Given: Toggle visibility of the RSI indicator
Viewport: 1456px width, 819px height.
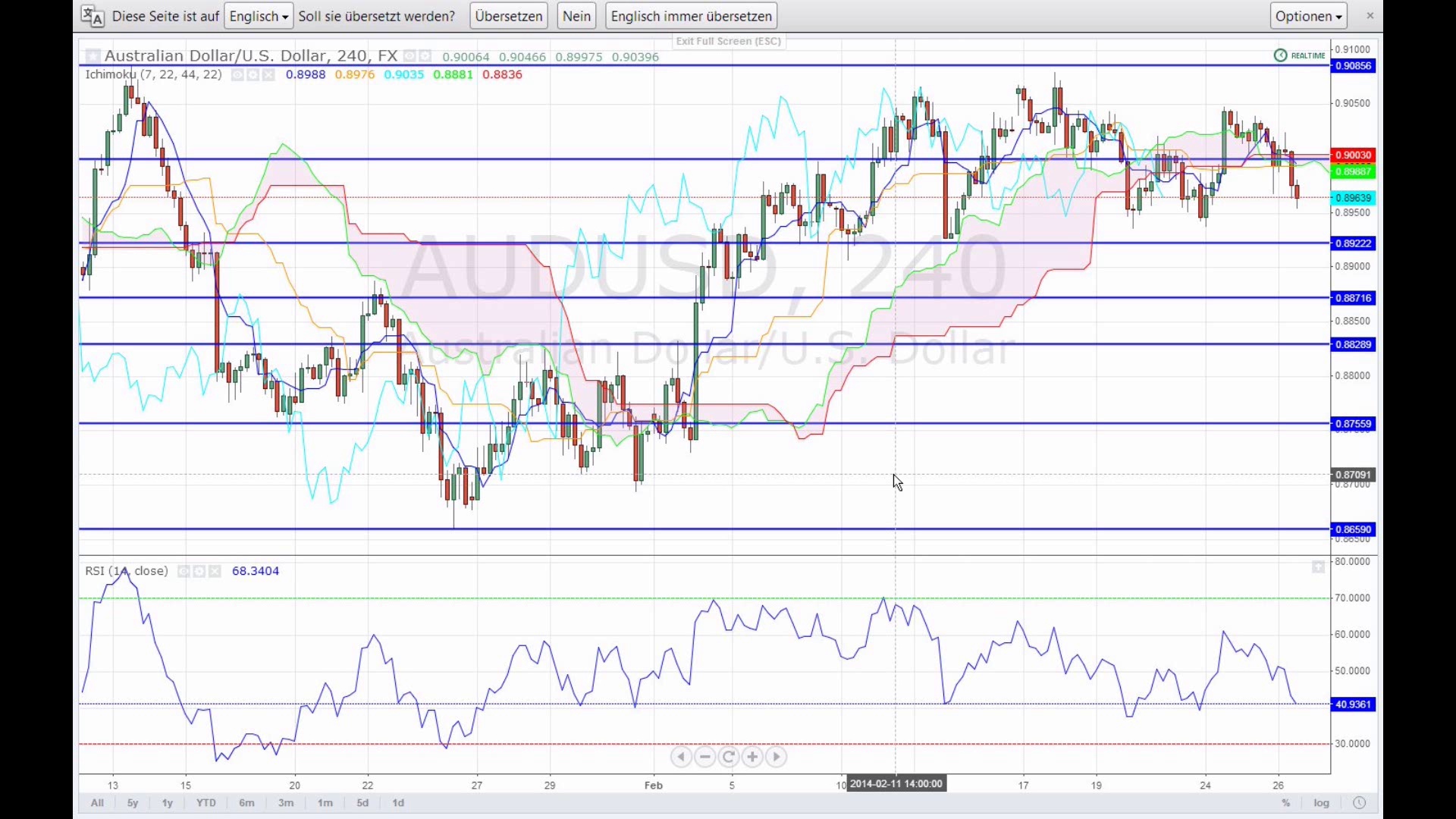Looking at the screenshot, I should (184, 571).
